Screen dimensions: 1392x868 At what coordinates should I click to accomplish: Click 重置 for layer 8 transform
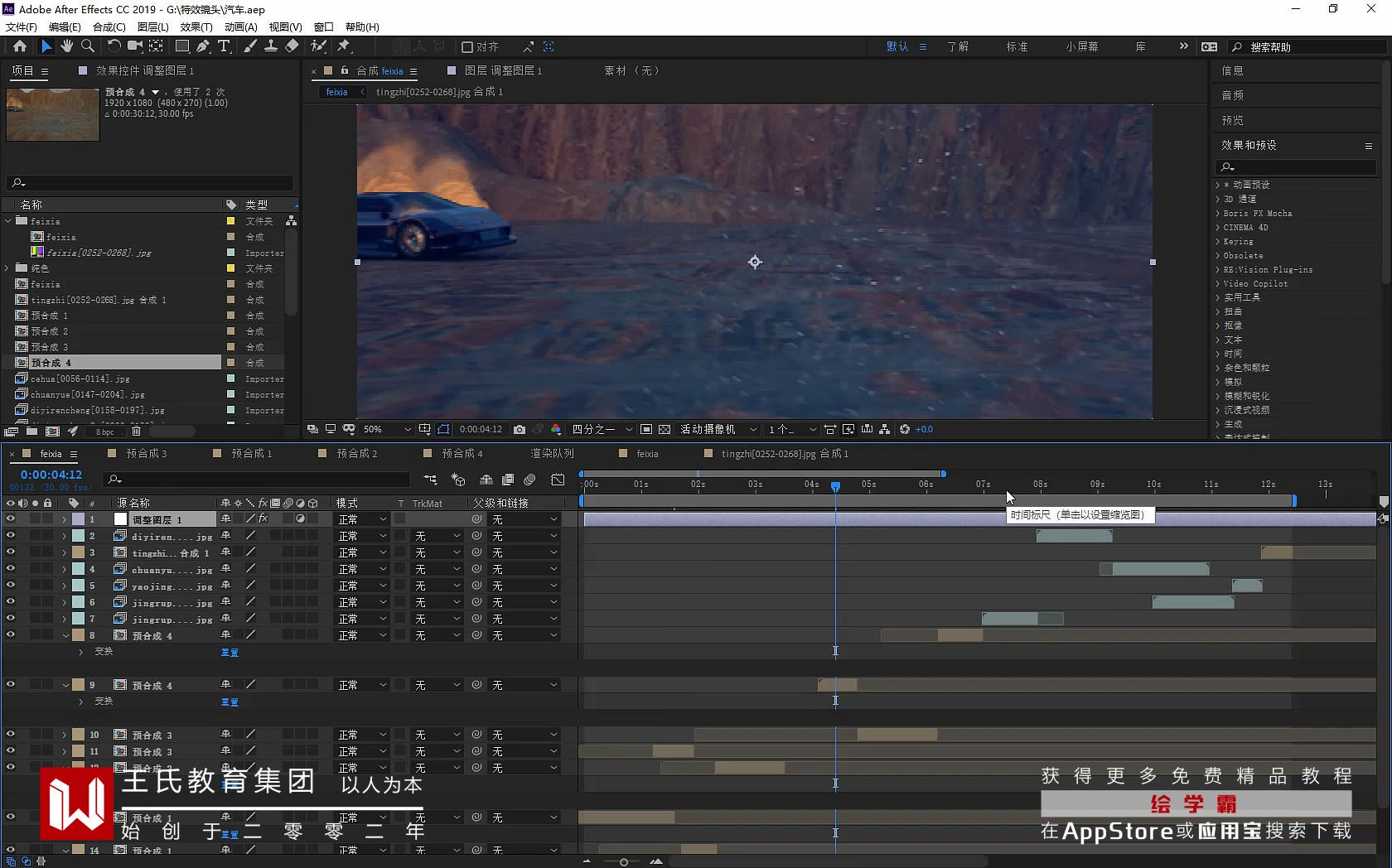[230, 653]
